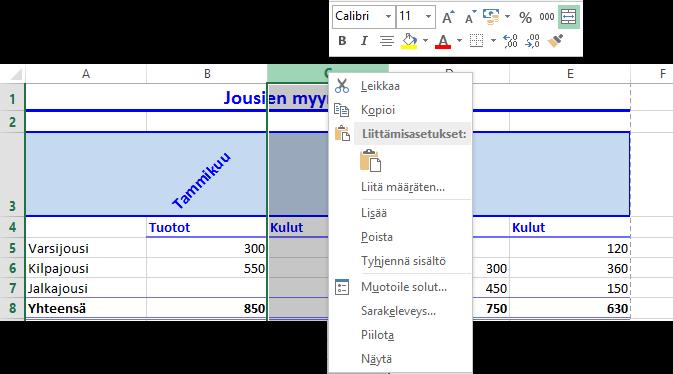This screenshot has height=374, width=673.
Task: Click the Tuotot header cell
Action: point(206,227)
